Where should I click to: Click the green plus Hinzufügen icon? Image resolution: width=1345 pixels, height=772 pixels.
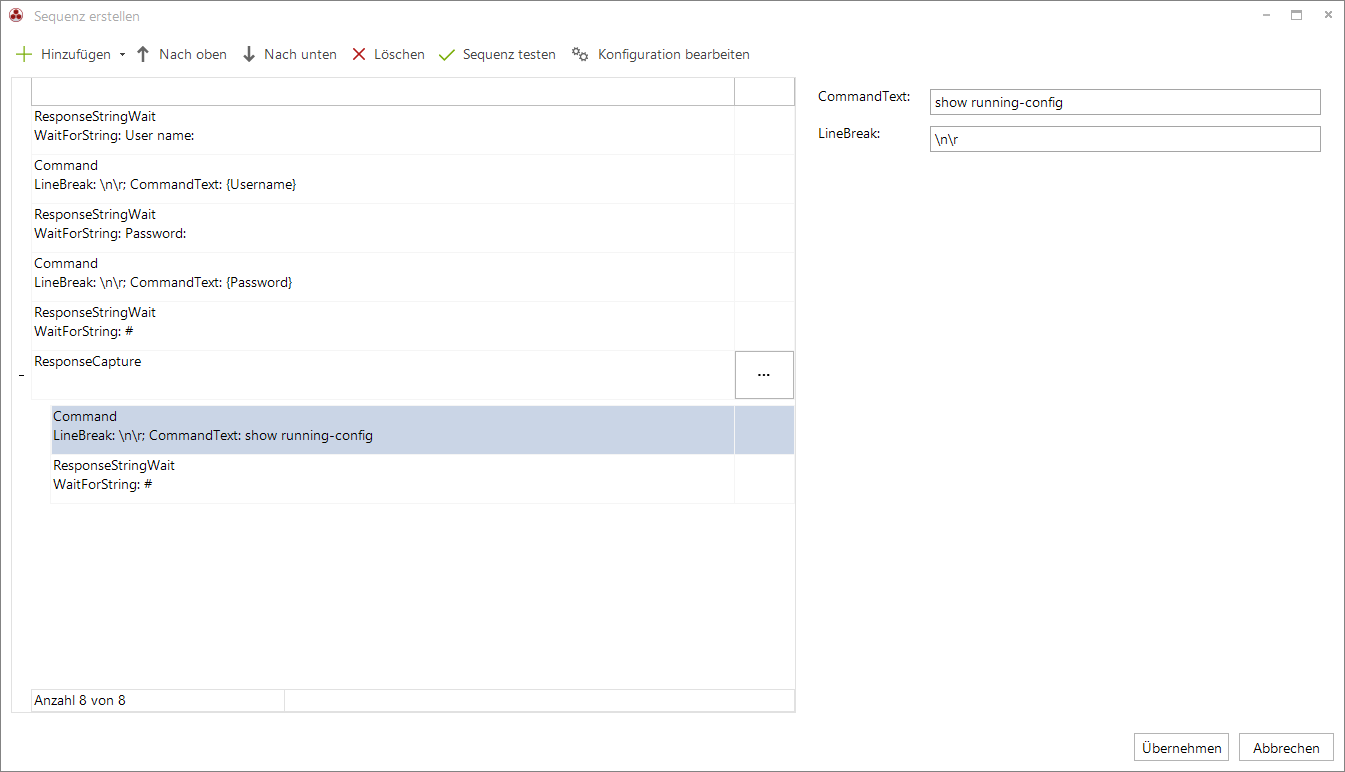click(25, 54)
